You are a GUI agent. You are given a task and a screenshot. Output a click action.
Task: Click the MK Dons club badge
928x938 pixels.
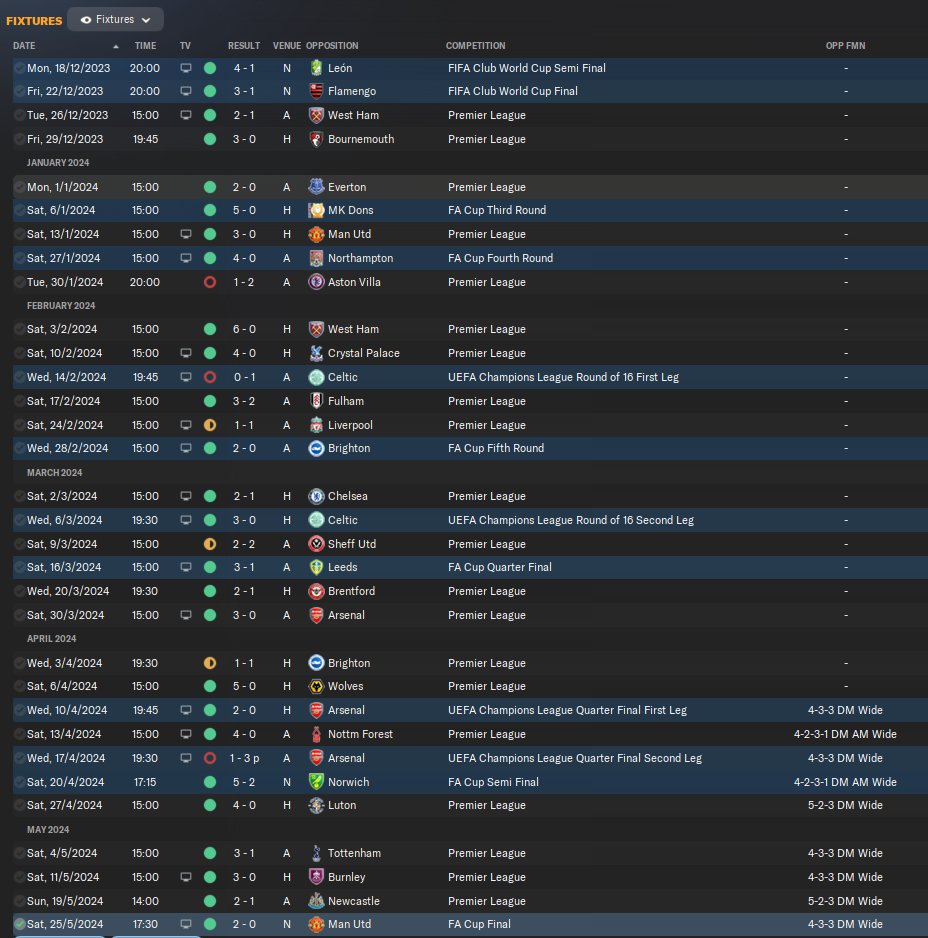pos(316,210)
